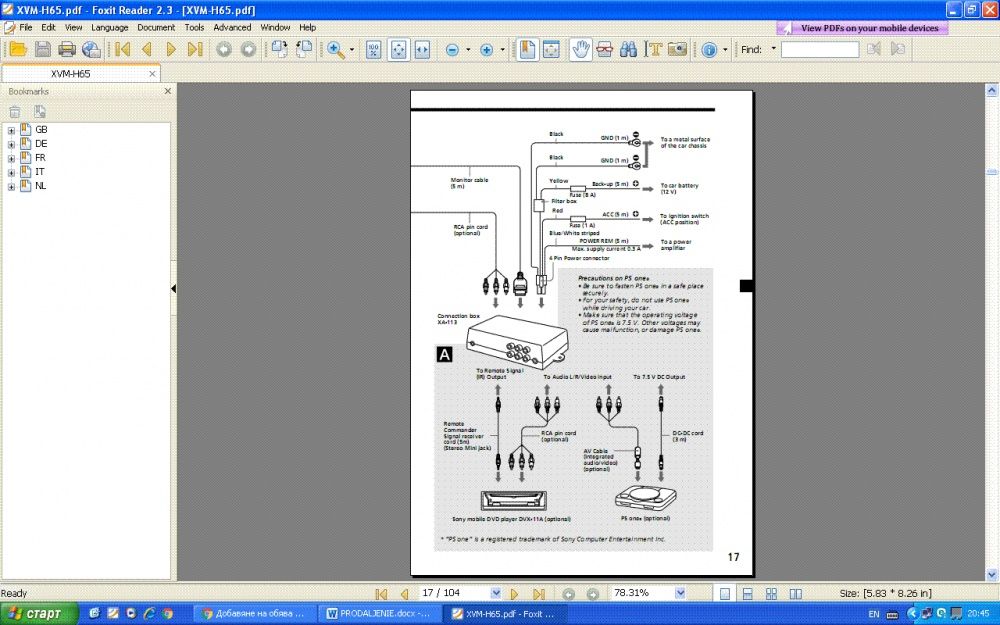Rotate page clockwise icon
Viewport: 1000px width, 625px height.
(x=279, y=49)
